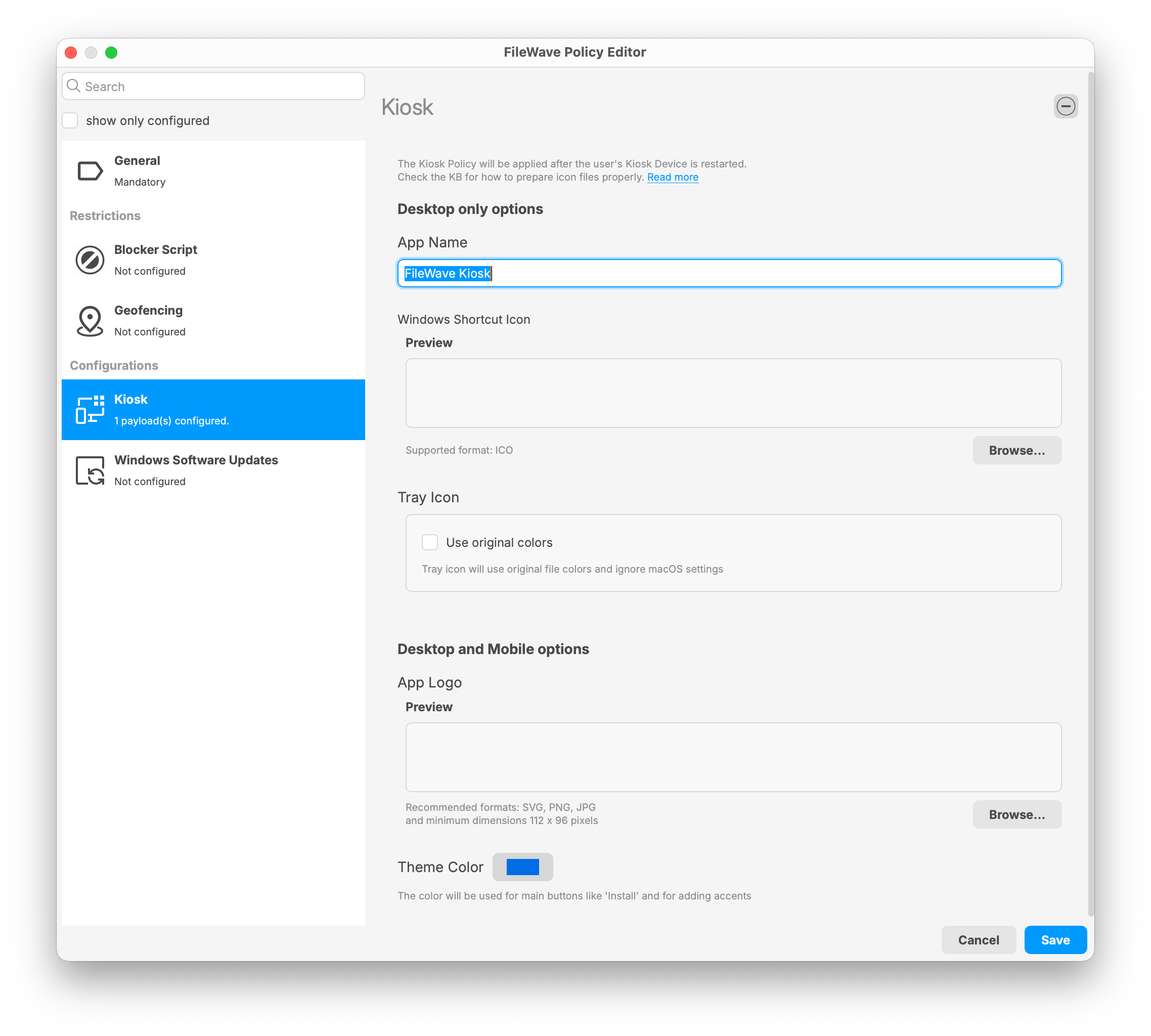
Task: Click the Windows Software Updates refresh icon
Action: coord(90,471)
